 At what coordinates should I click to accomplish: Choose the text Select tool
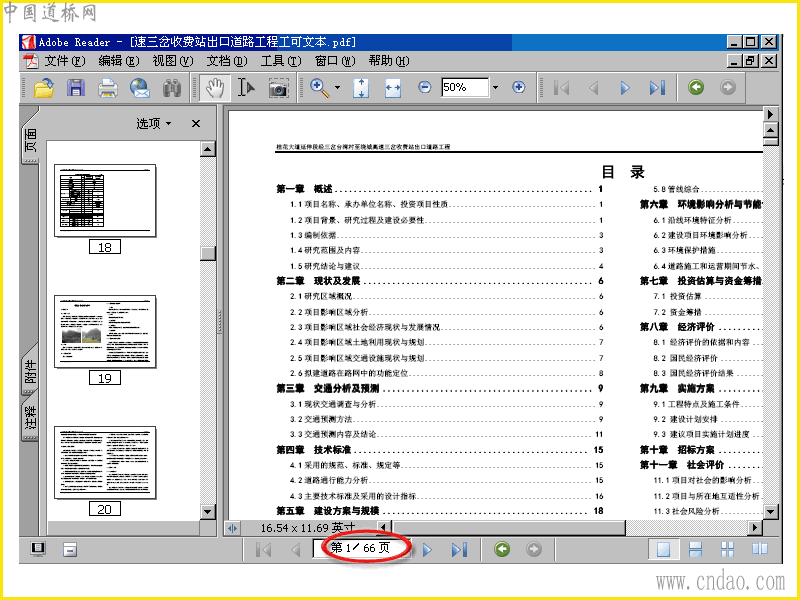click(246, 88)
